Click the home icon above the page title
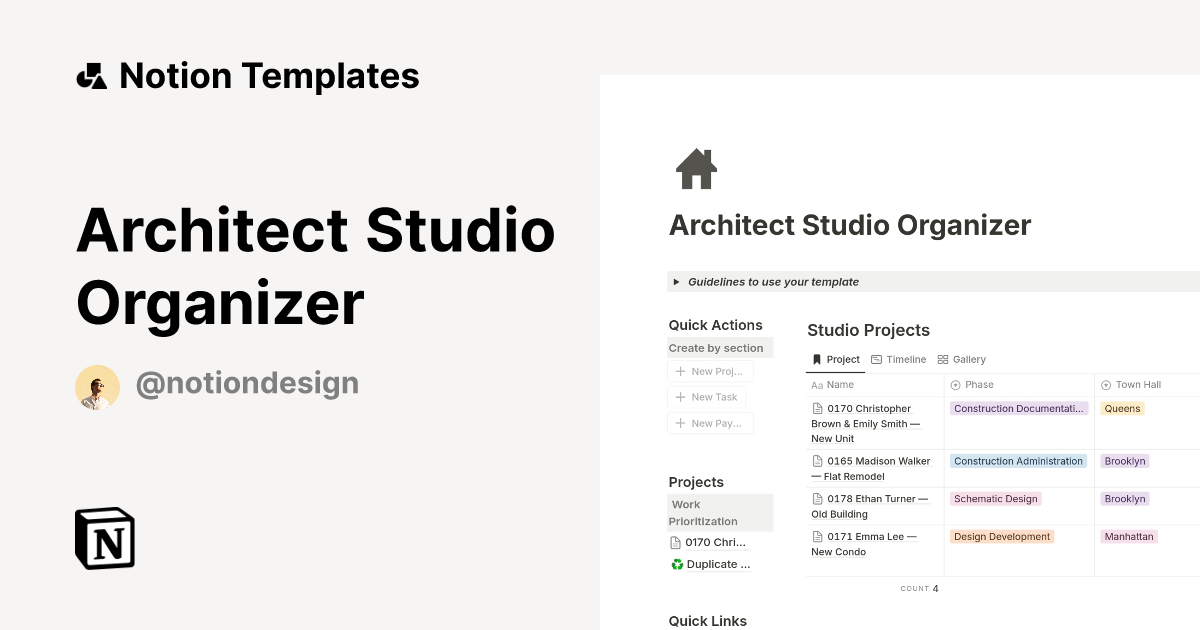The height and width of the screenshot is (630, 1200). pyautogui.click(x=696, y=168)
